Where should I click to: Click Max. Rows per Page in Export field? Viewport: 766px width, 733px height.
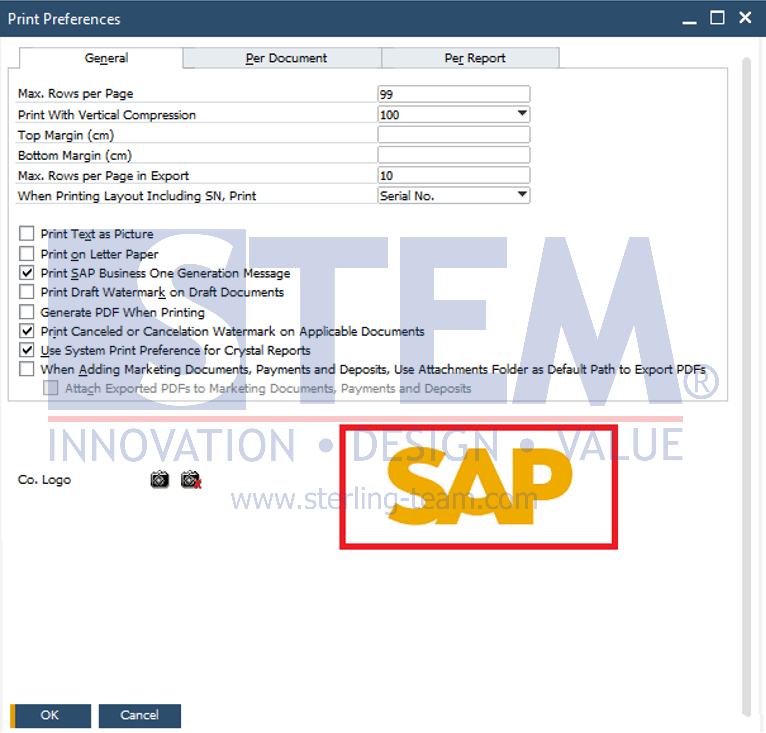click(x=454, y=175)
